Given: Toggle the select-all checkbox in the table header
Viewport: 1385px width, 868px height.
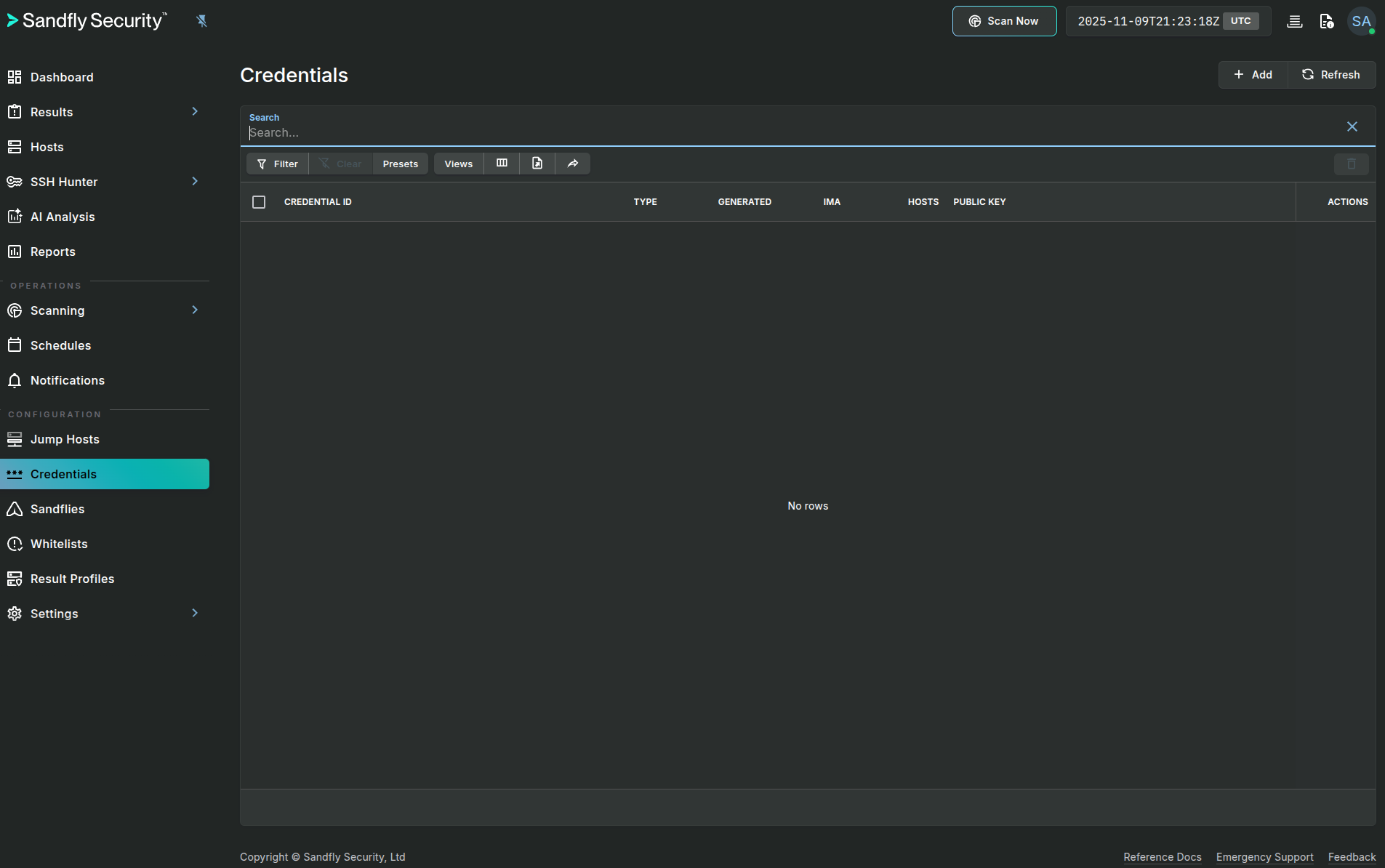Looking at the screenshot, I should pos(259,201).
